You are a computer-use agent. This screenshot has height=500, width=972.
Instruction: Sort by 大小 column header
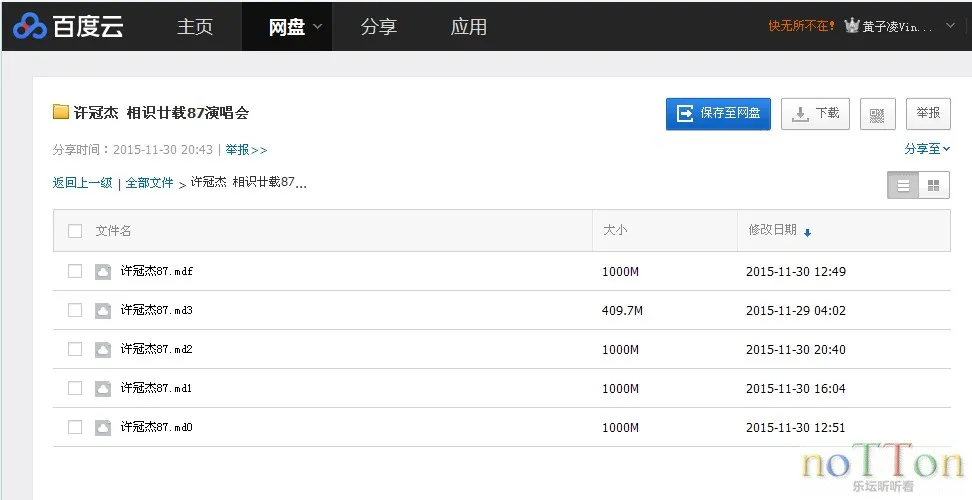(x=615, y=230)
